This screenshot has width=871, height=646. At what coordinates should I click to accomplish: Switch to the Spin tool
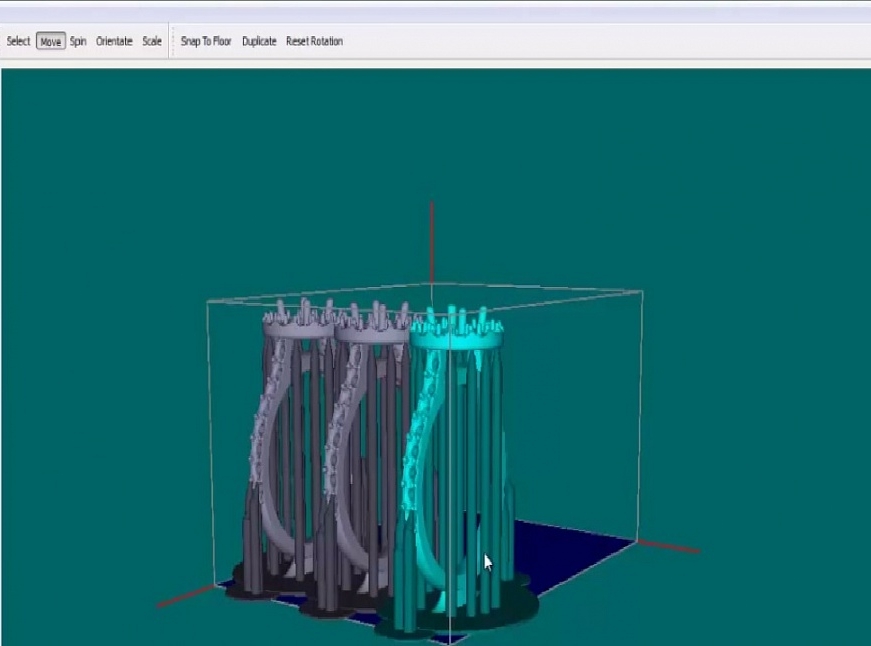coord(78,41)
